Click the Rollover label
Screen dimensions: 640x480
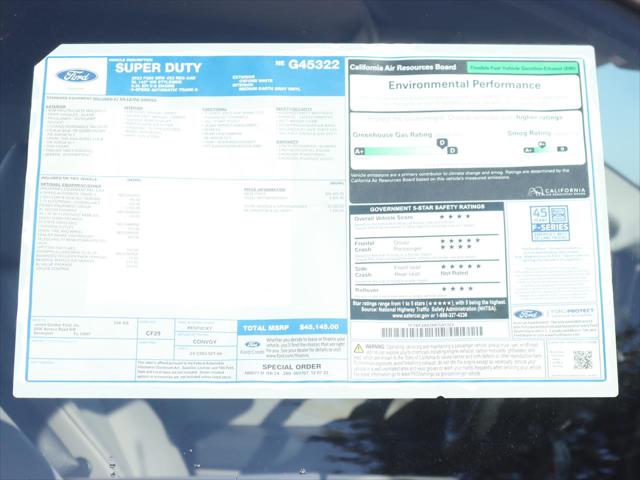367,290
